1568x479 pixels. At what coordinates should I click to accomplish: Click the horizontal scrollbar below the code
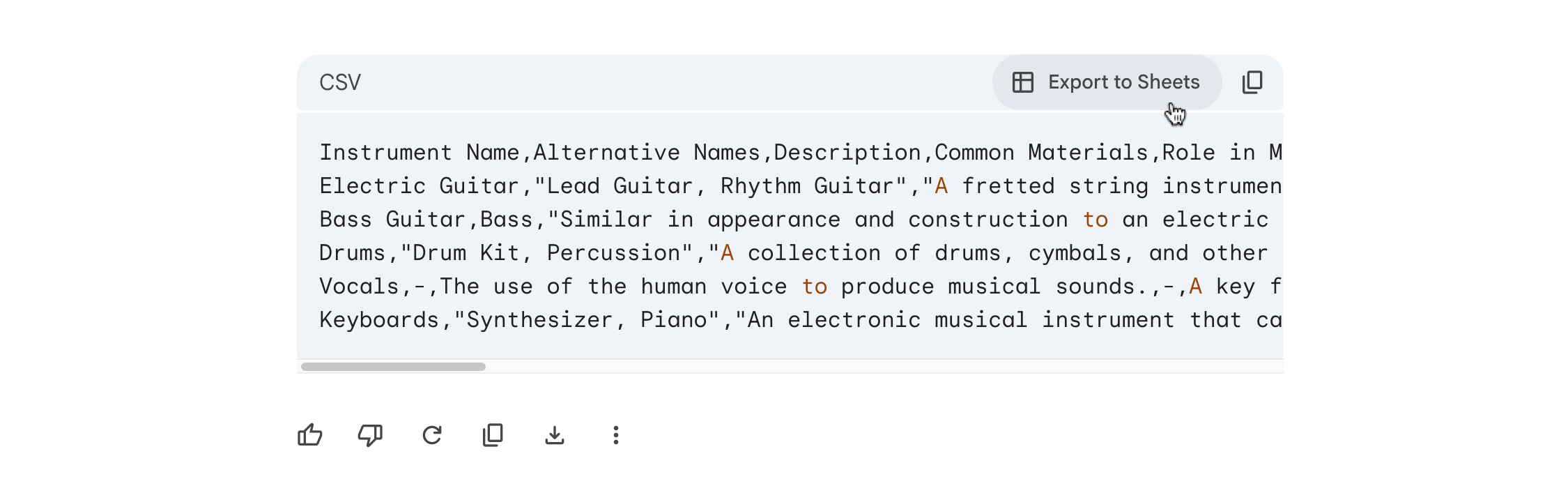pyautogui.click(x=394, y=365)
